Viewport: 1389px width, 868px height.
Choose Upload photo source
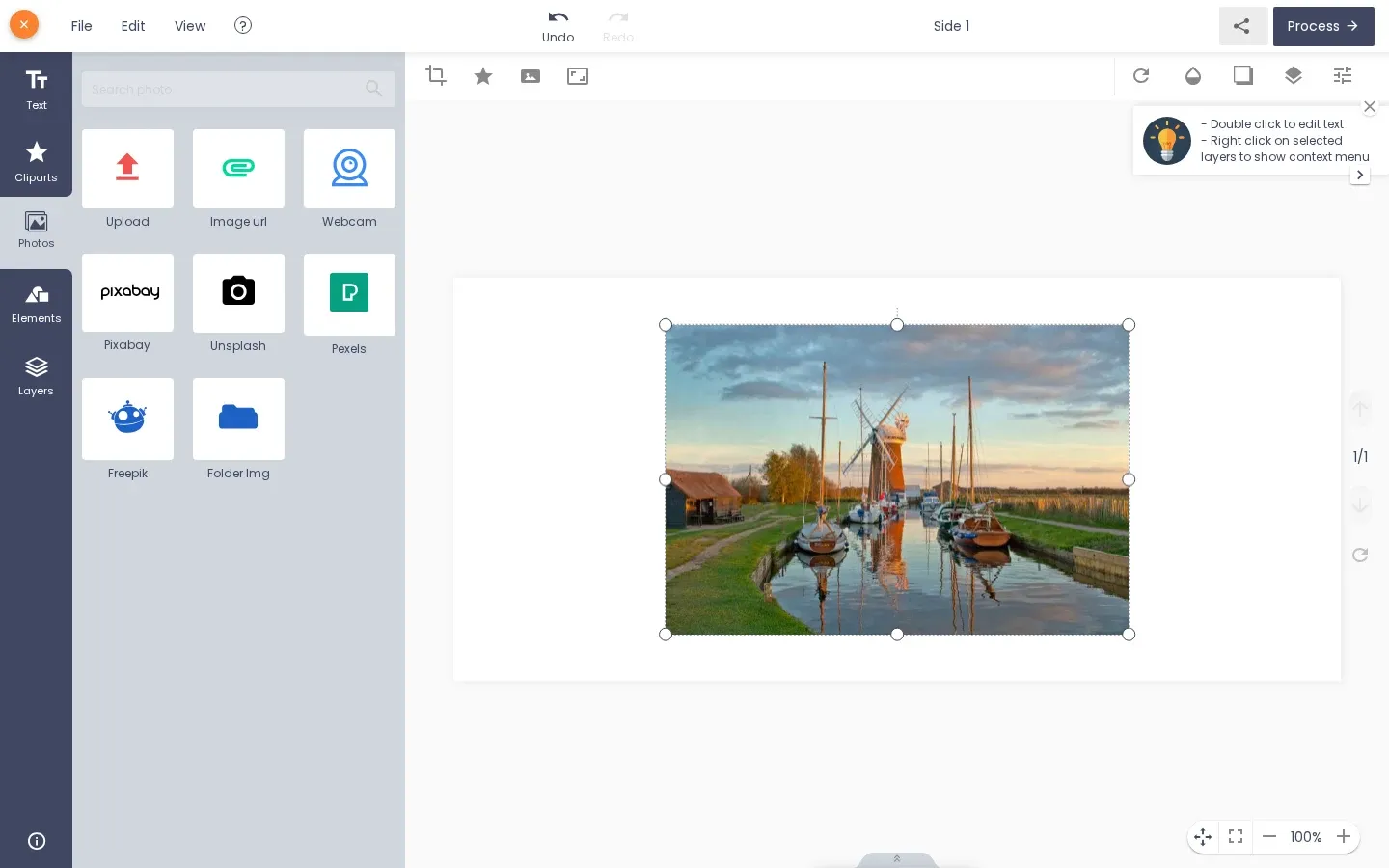click(127, 169)
